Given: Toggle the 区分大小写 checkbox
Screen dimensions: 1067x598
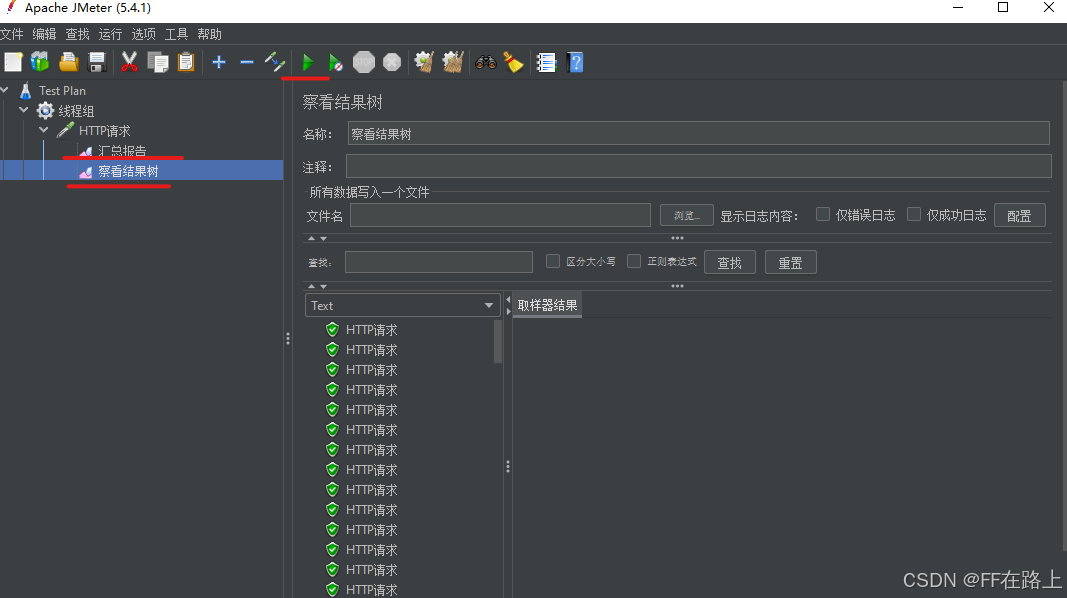Looking at the screenshot, I should (x=553, y=261).
